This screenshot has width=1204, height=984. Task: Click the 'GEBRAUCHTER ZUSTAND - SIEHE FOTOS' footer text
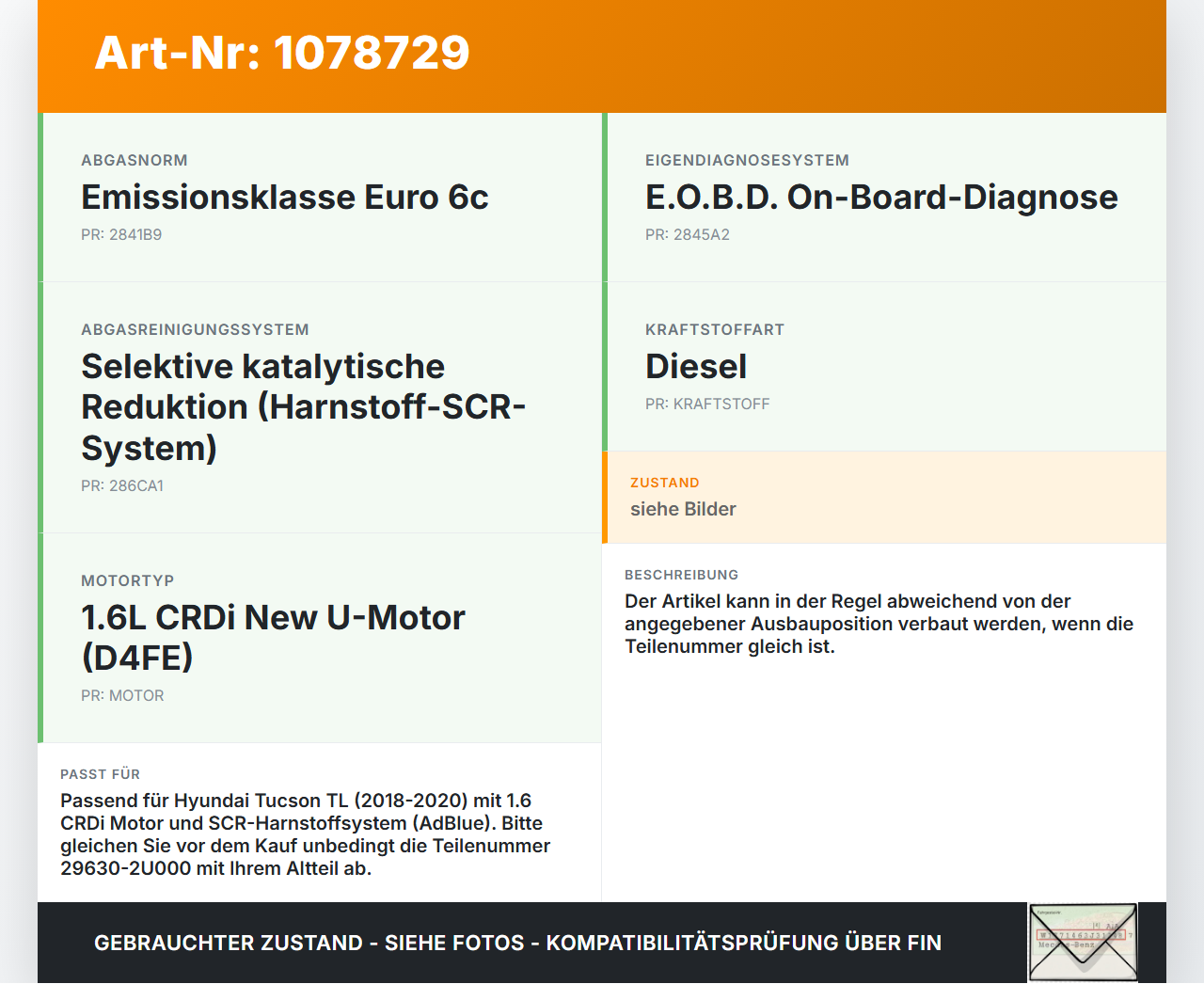(x=517, y=943)
